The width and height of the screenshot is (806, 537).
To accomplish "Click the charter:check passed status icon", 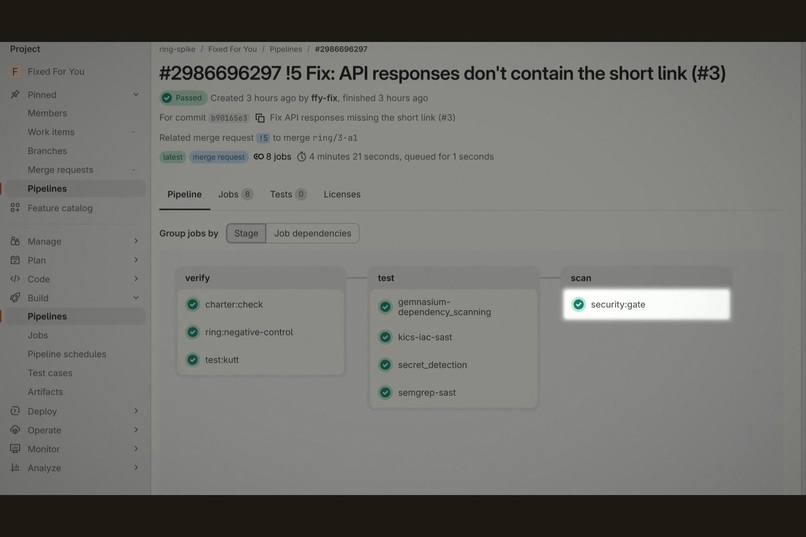I will (x=193, y=304).
